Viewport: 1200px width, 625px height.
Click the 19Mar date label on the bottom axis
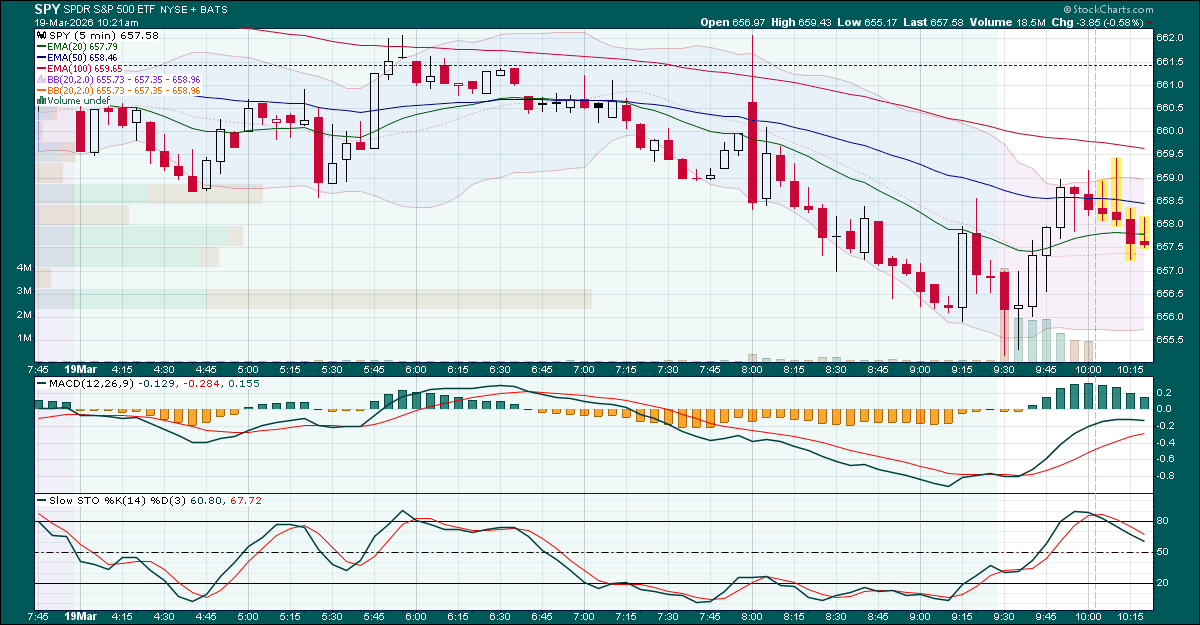pos(80,618)
